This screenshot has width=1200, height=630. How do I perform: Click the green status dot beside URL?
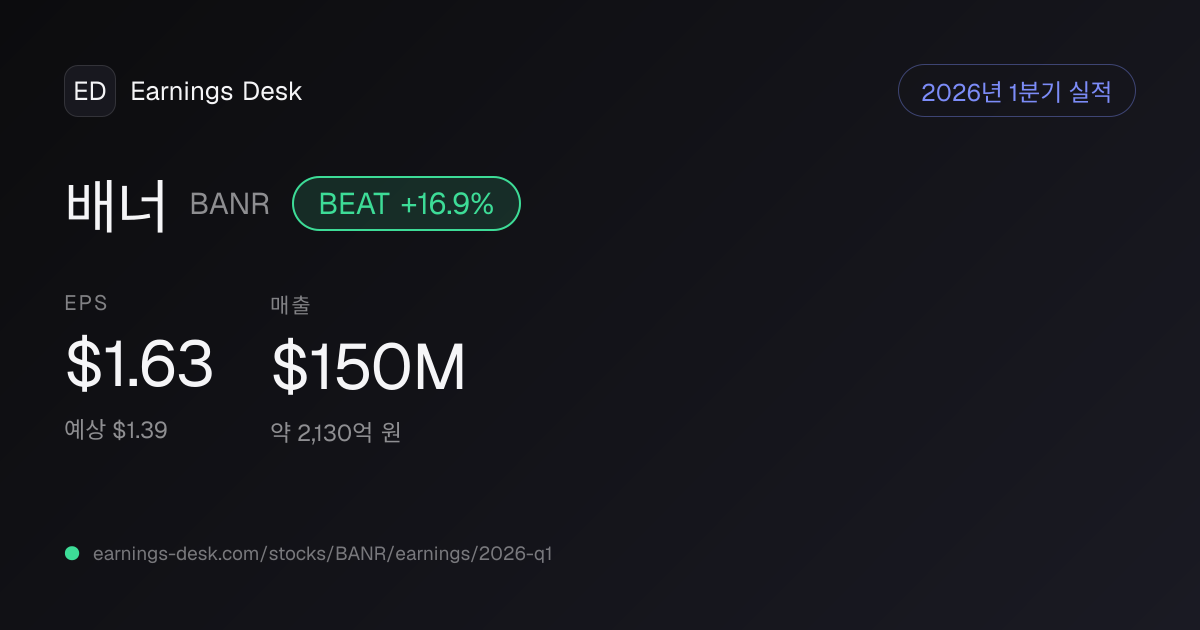point(72,553)
